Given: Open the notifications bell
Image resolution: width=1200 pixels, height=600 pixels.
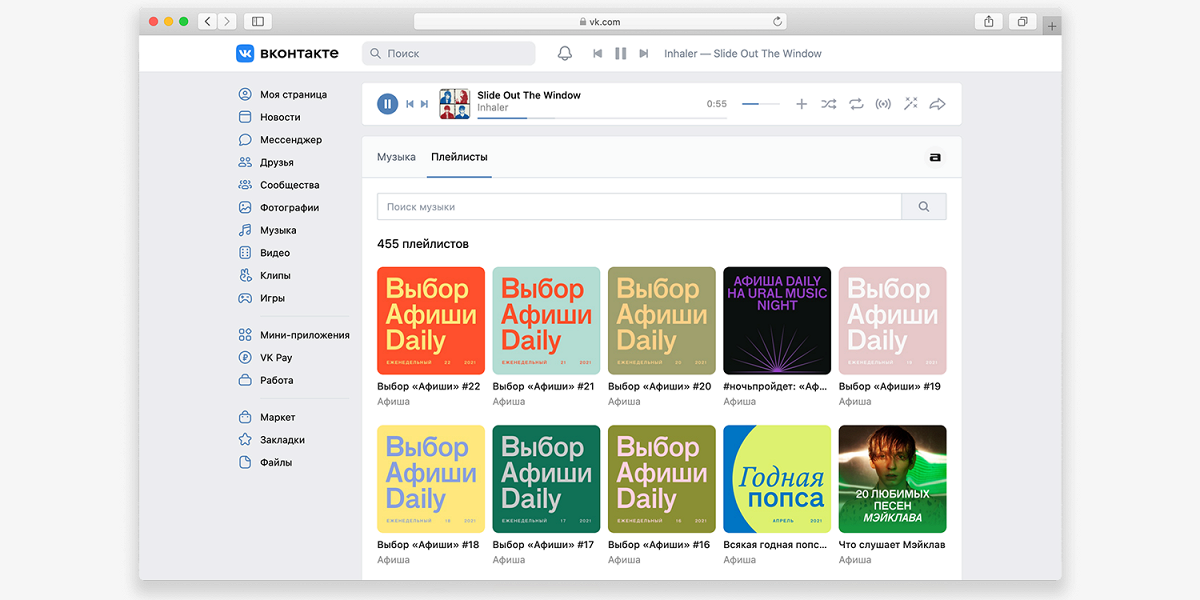Looking at the screenshot, I should pos(565,53).
